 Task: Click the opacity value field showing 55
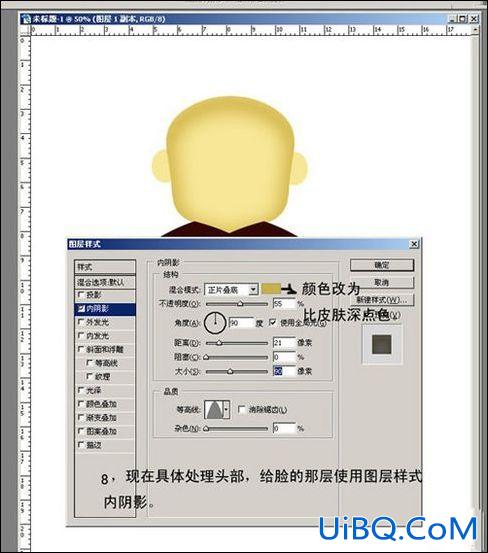(284, 304)
